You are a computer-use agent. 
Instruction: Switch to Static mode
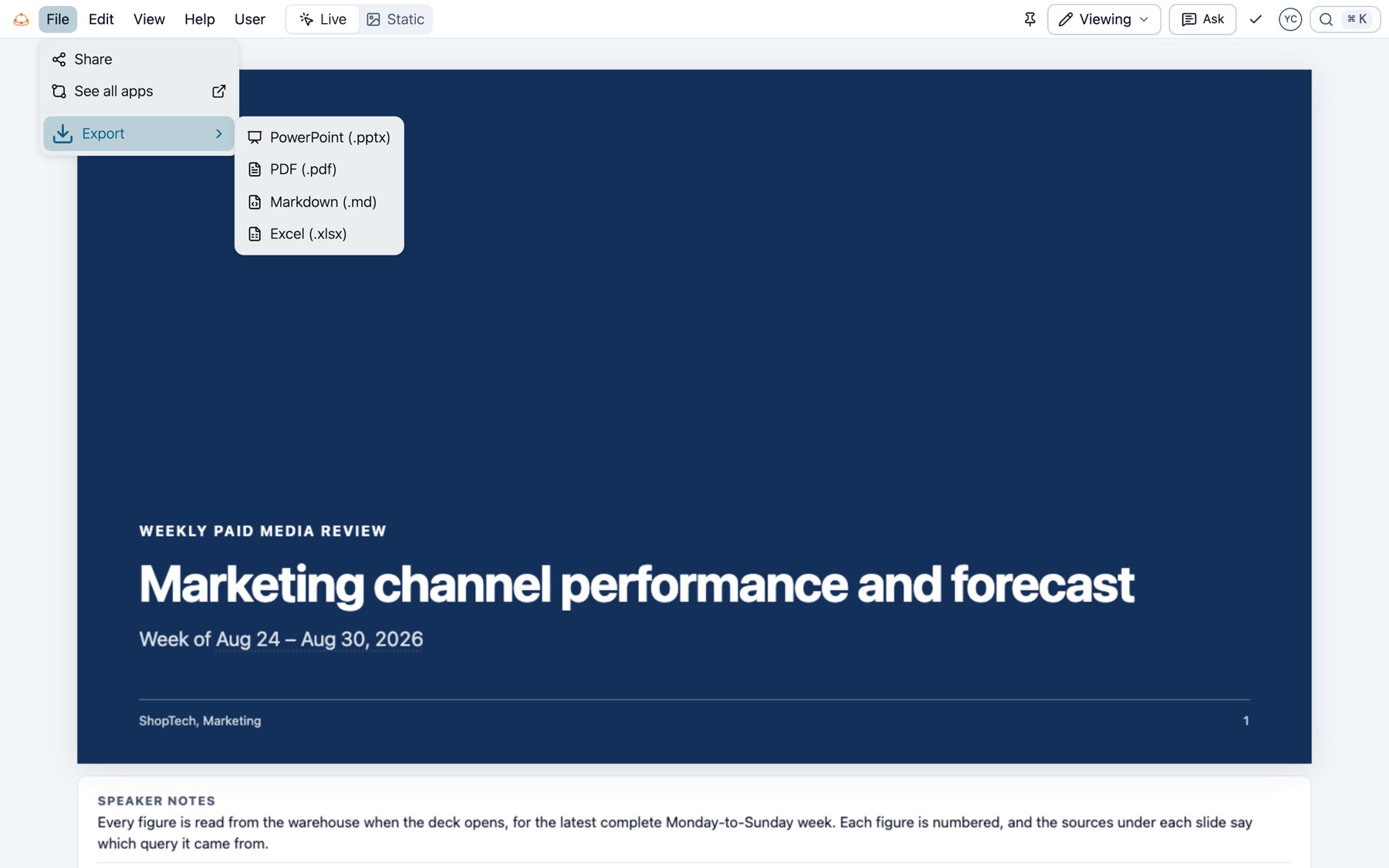tap(395, 19)
